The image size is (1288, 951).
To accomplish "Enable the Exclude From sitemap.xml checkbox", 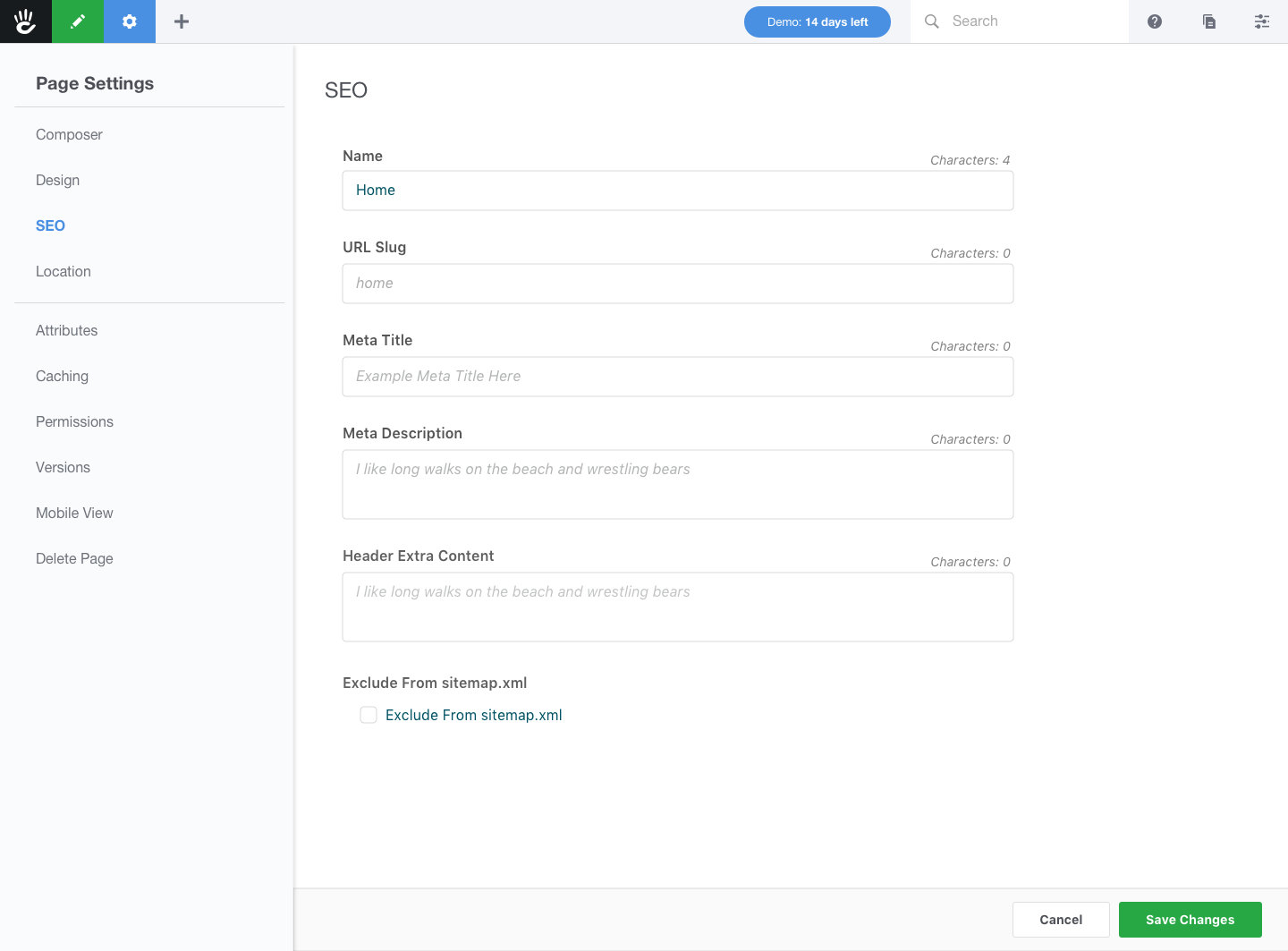I will [x=369, y=715].
